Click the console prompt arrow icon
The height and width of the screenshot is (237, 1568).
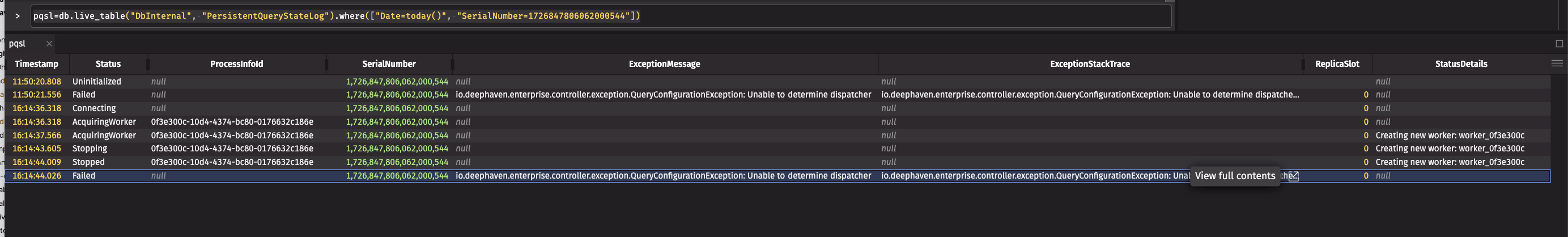18,16
